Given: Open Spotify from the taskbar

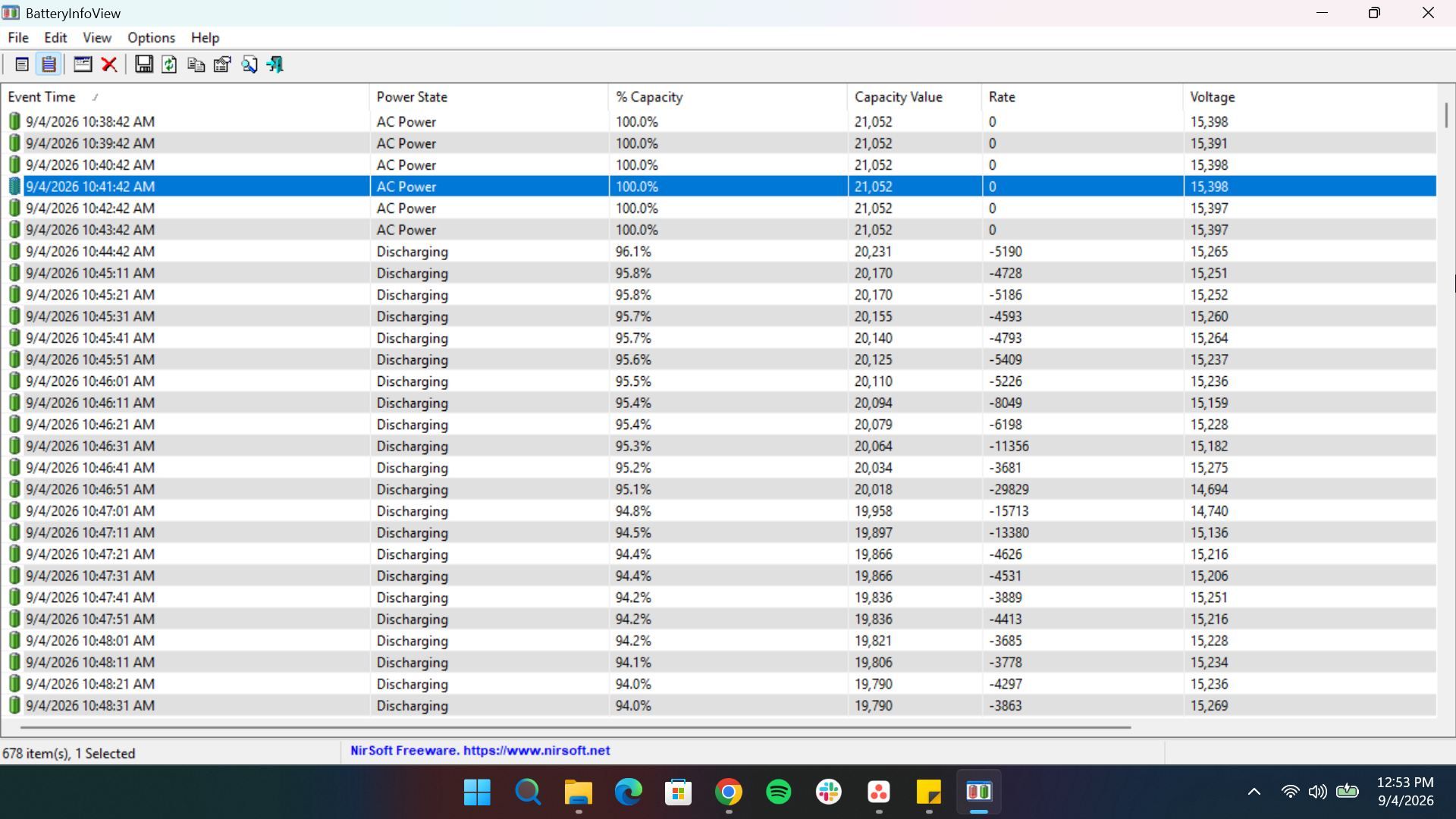Looking at the screenshot, I should point(779,792).
